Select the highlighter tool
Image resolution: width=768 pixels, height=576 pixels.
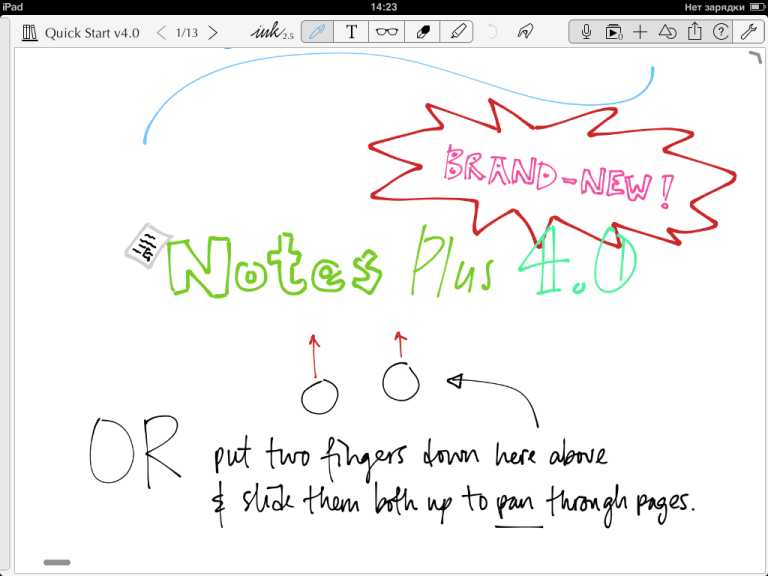457,32
